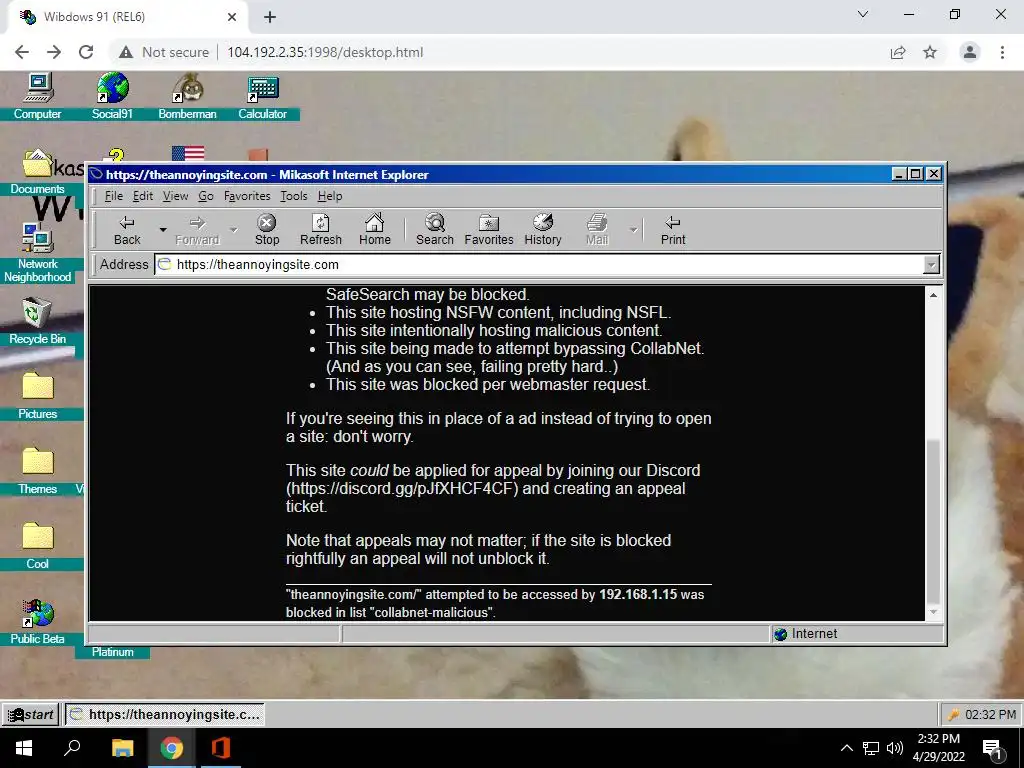Viewport: 1024px width, 768px height.
Task: Open the Help menu
Action: coord(330,196)
